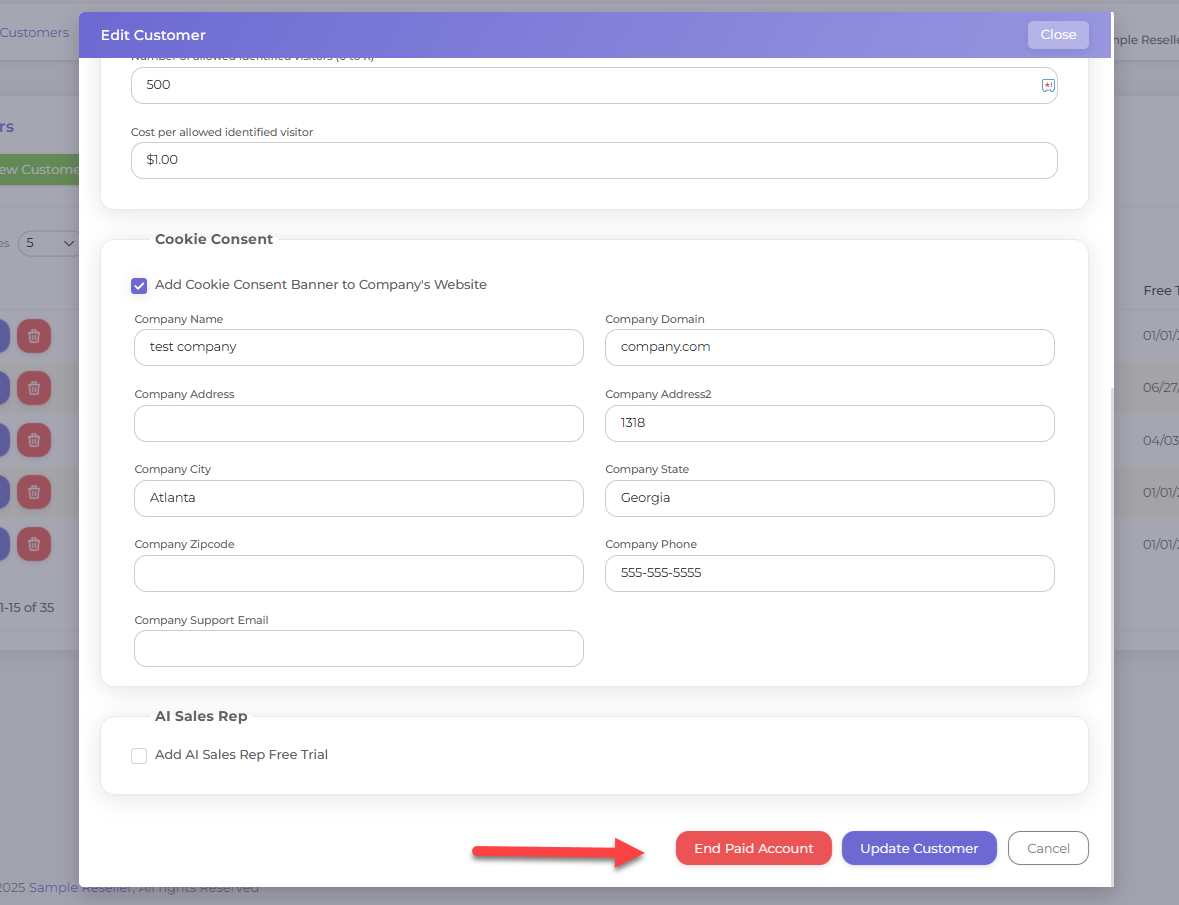Image resolution: width=1179 pixels, height=905 pixels.
Task: Edit the Company Phone field
Action: [x=829, y=573]
